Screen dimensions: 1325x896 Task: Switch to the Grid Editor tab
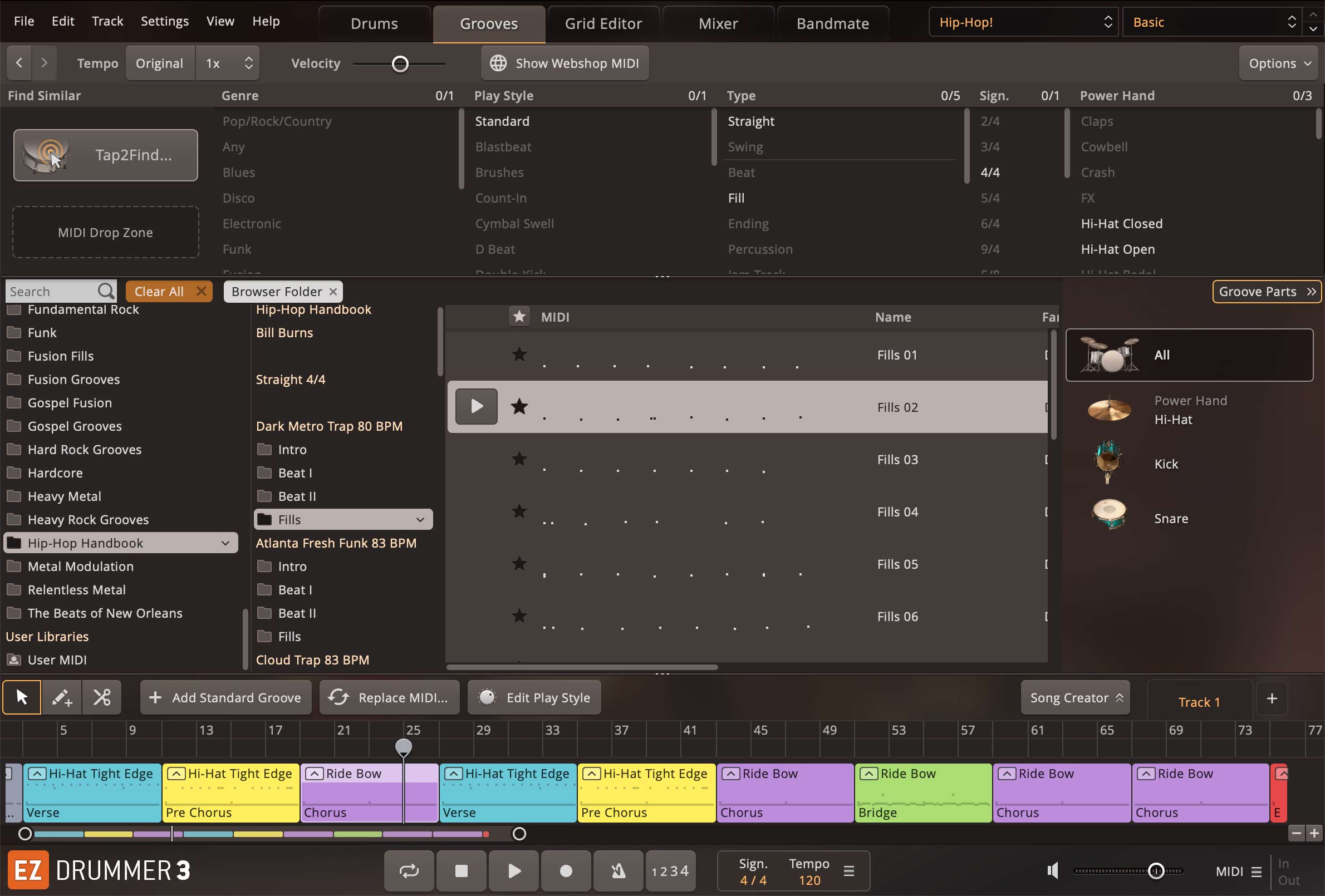[603, 23]
